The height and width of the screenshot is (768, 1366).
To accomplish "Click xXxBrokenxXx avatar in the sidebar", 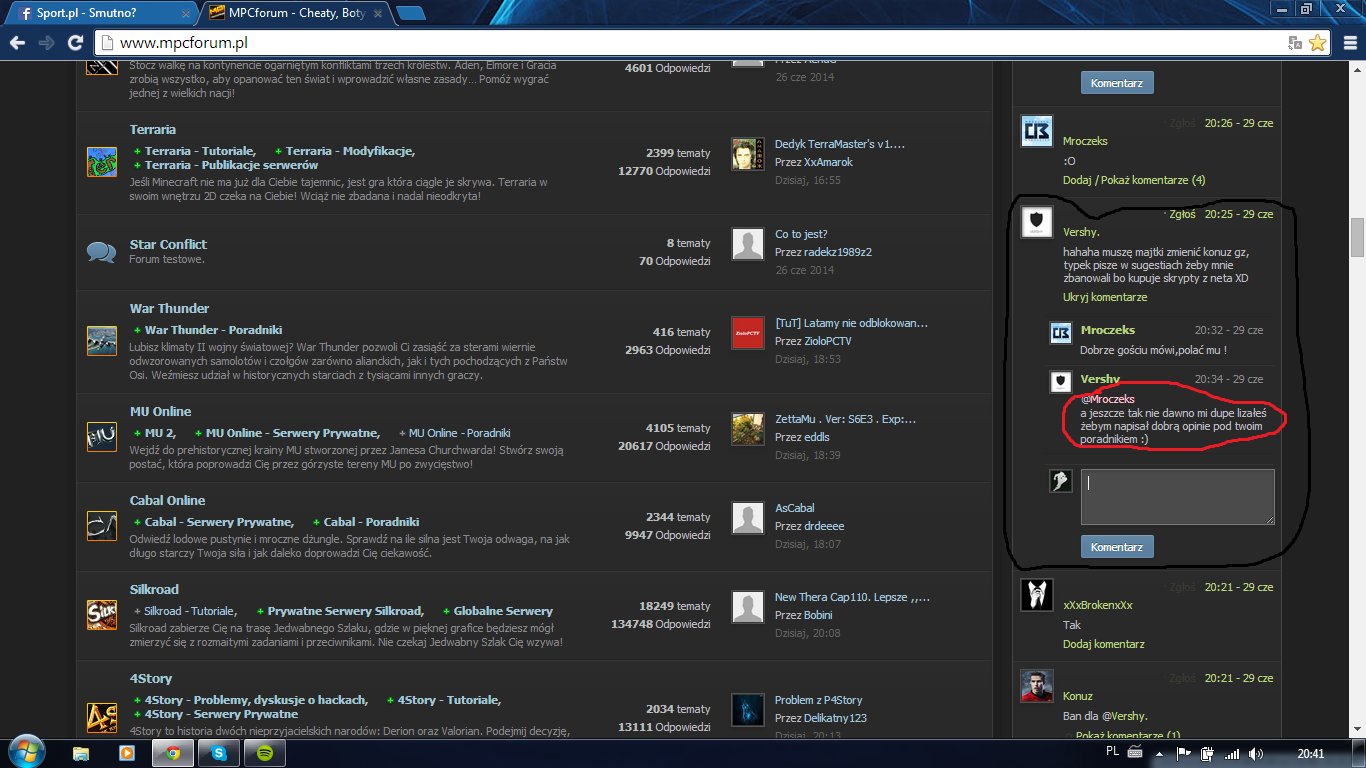I will (1037, 595).
